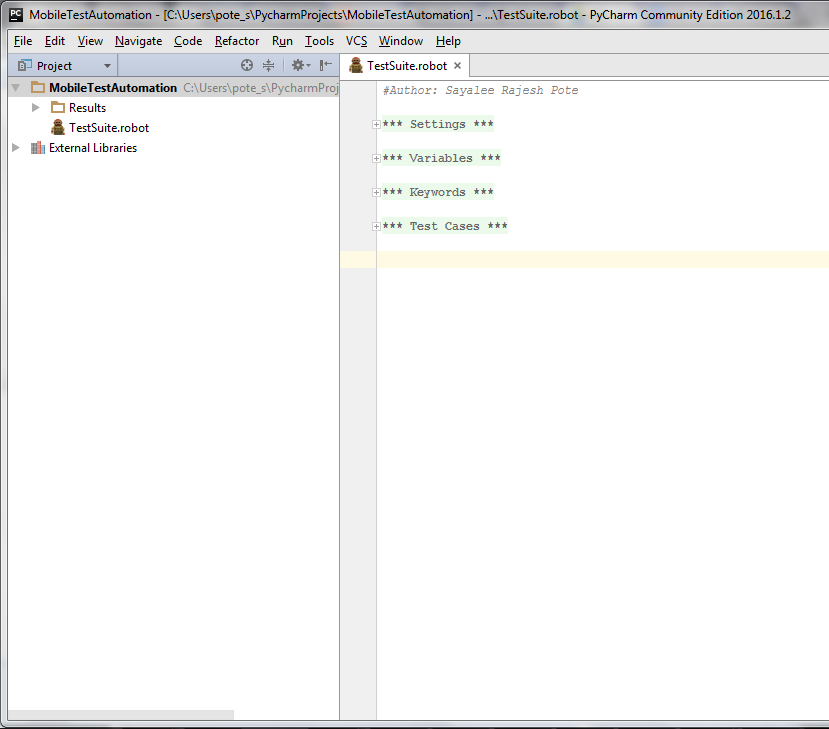Open the Project panel gear settings
The width and height of the screenshot is (829, 729).
[298, 65]
